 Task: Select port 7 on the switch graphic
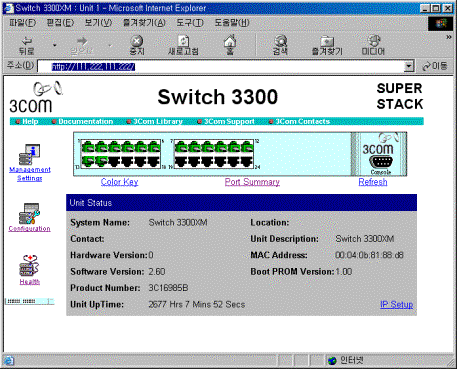[x=180, y=147]
